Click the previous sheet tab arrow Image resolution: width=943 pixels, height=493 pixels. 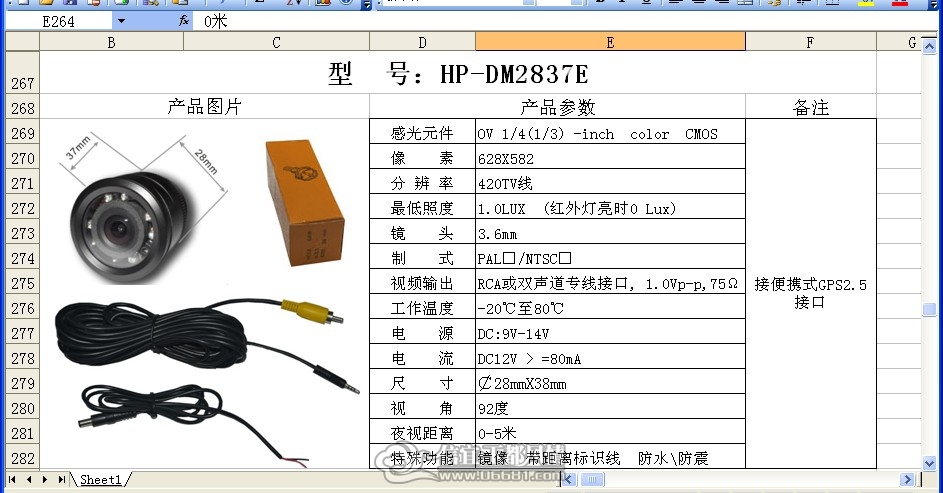pos(29,479)
